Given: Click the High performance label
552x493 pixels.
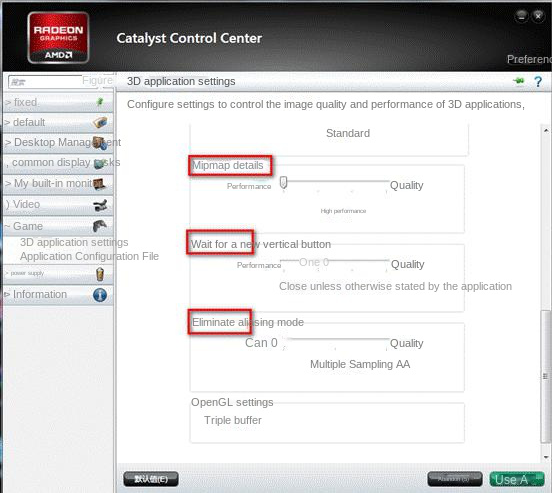Looking at the screenshot, I should (x=343, y=211).
